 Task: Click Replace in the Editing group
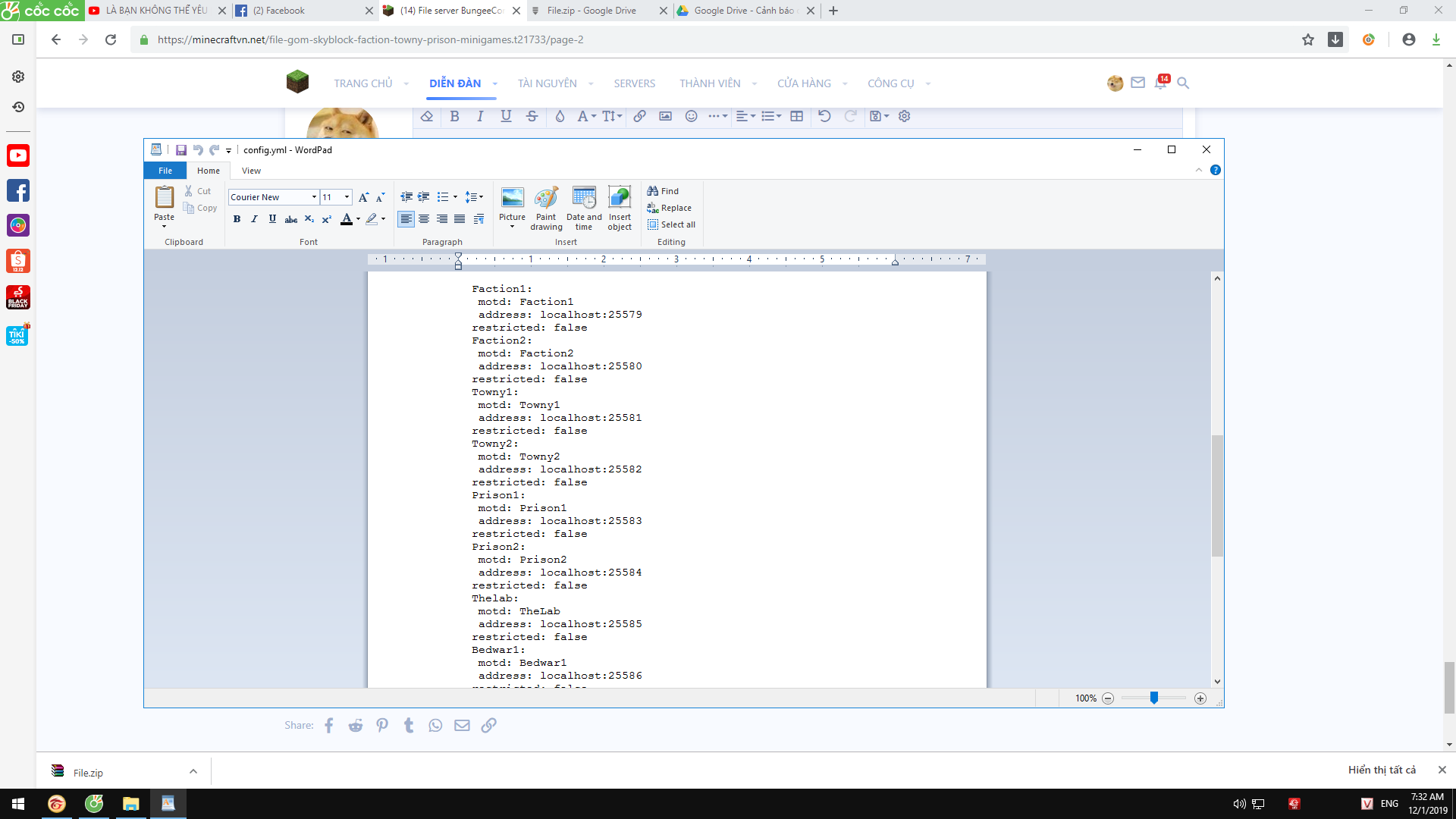669,208
